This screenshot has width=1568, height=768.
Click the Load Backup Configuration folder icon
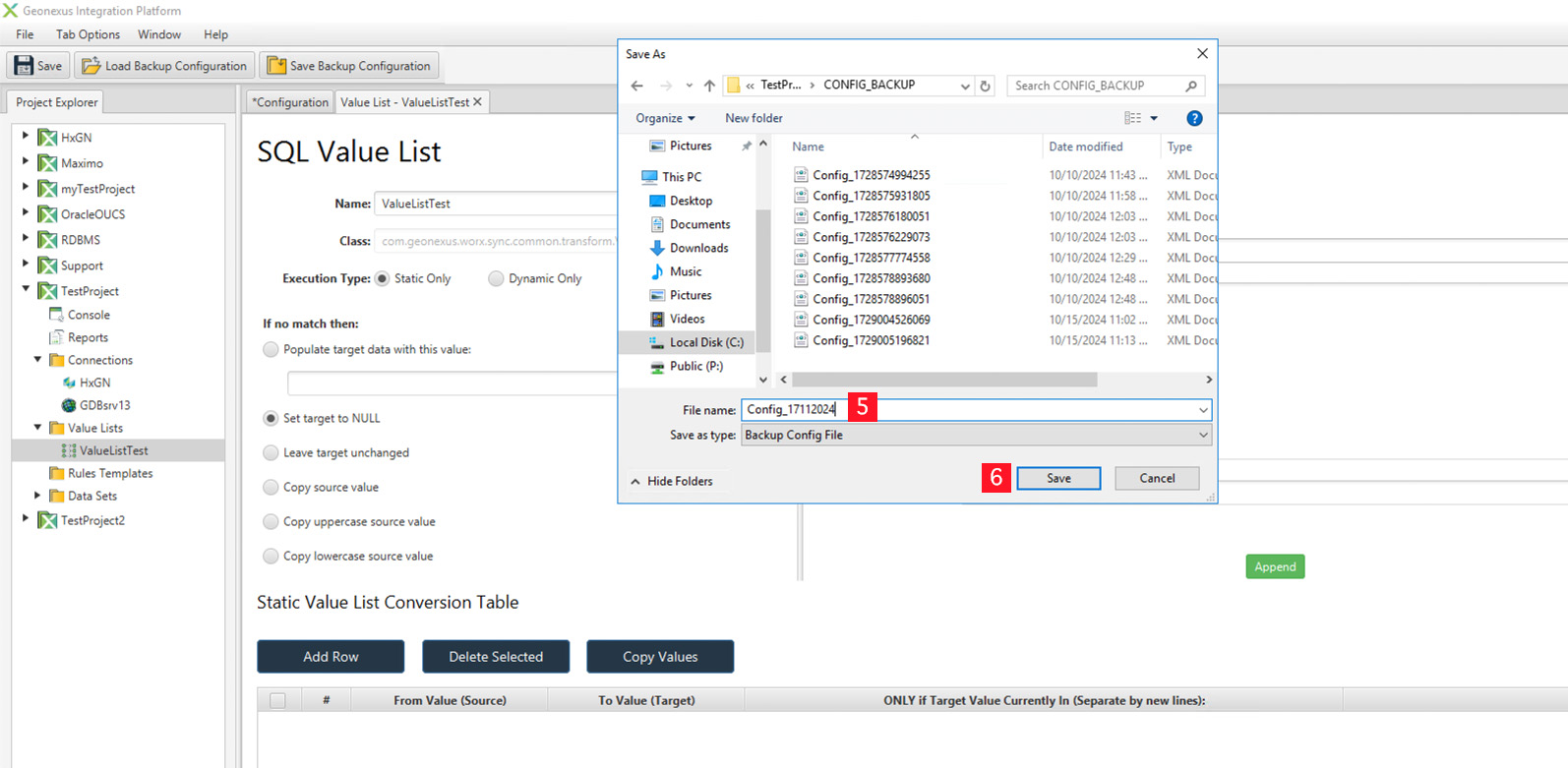click(x=91, y=66)
